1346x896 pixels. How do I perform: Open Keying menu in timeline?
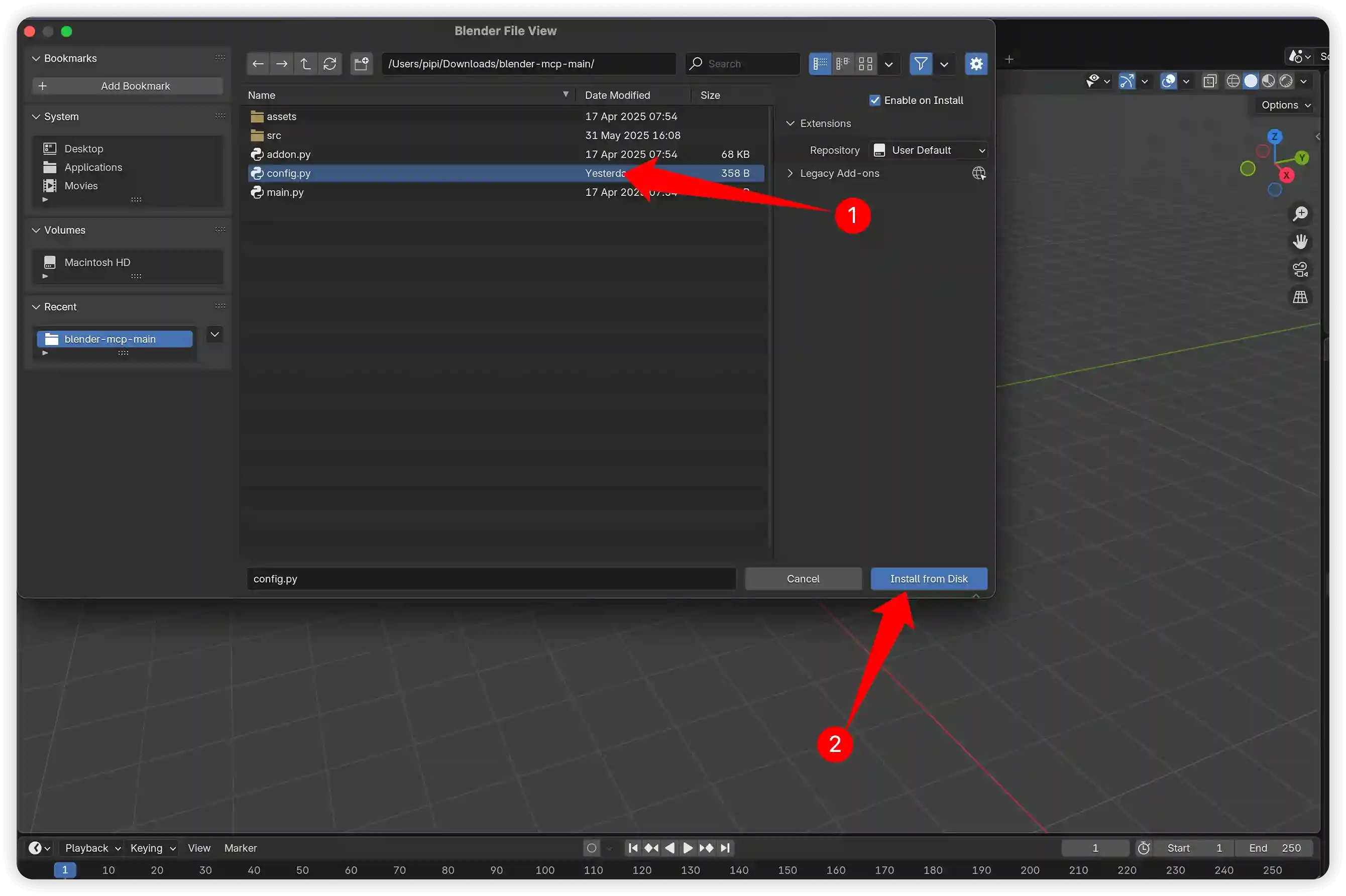tap(153, 848)
